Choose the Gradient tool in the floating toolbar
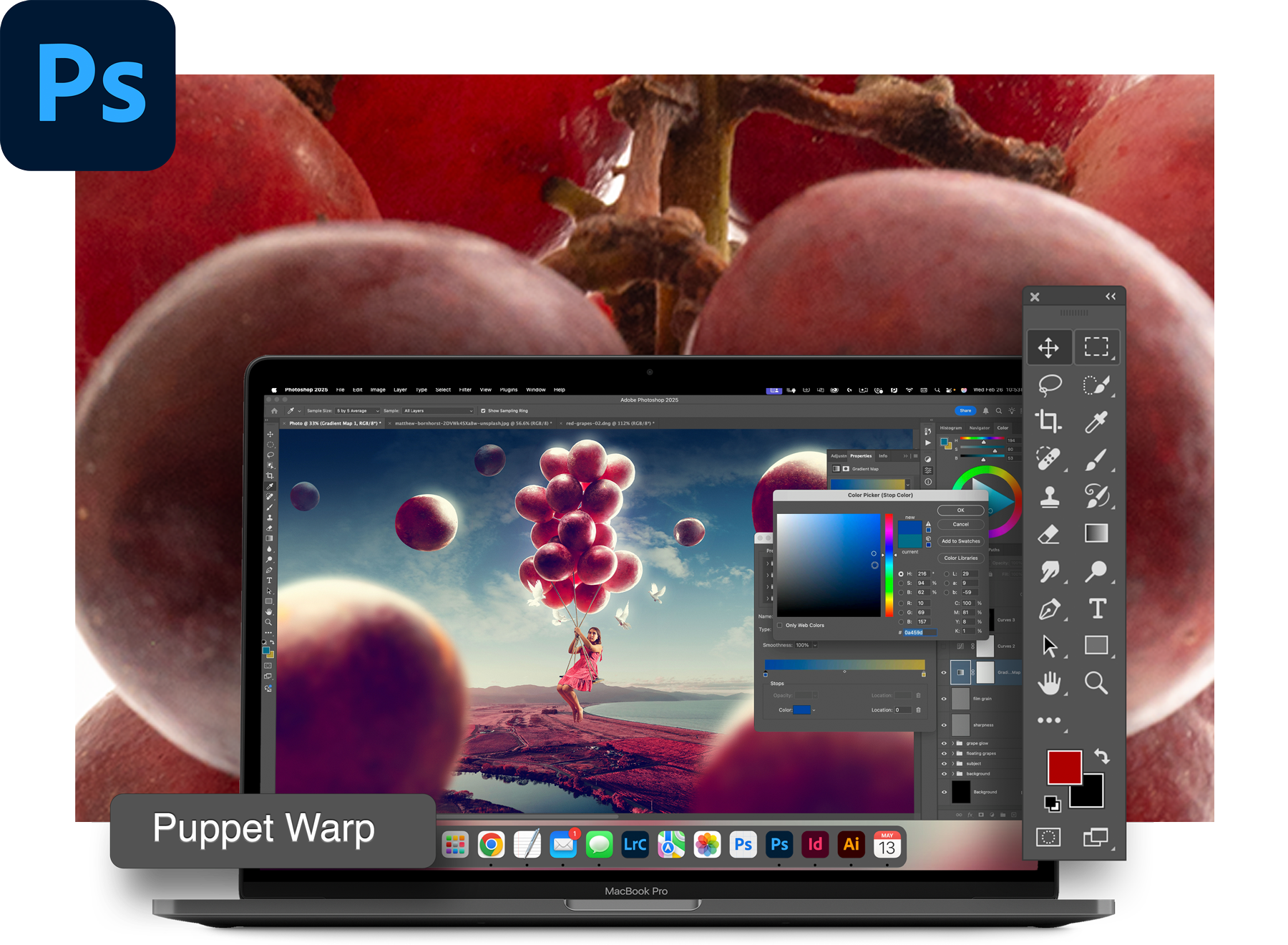1288x945 pixels. pyautogui.click(x=1096, y=533)
